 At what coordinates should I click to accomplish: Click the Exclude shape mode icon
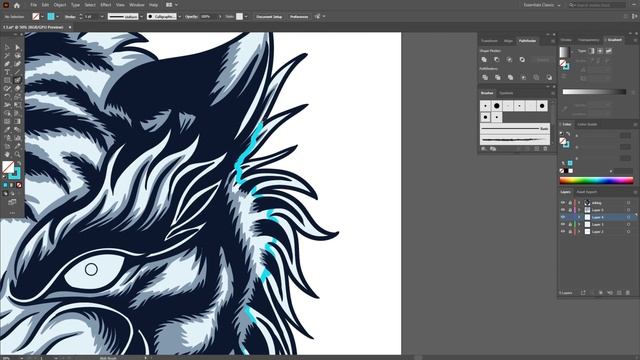tap(522, 60)
